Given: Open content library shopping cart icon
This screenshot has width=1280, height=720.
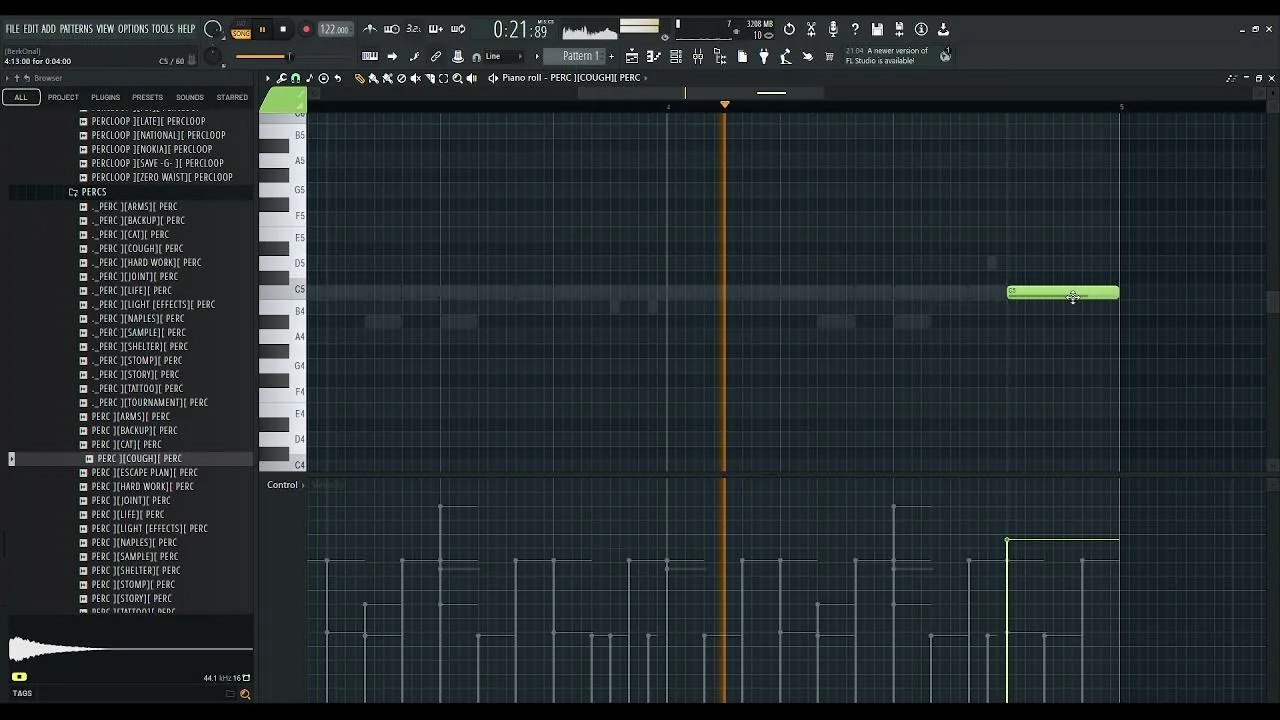Looking at the screenshot, I should pyautogui.click(x=829, y=57).
